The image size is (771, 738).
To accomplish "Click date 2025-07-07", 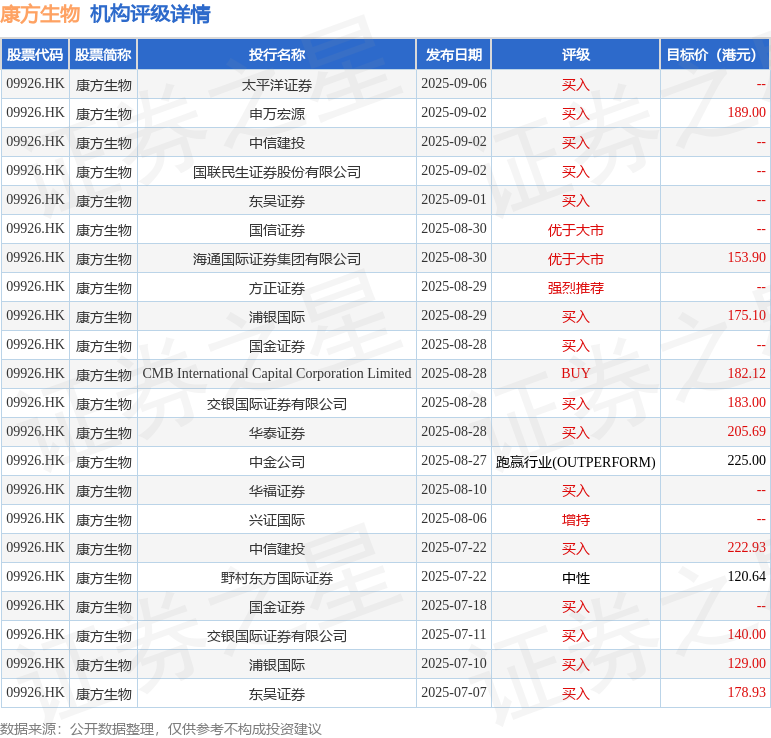I will coord(454,693).
